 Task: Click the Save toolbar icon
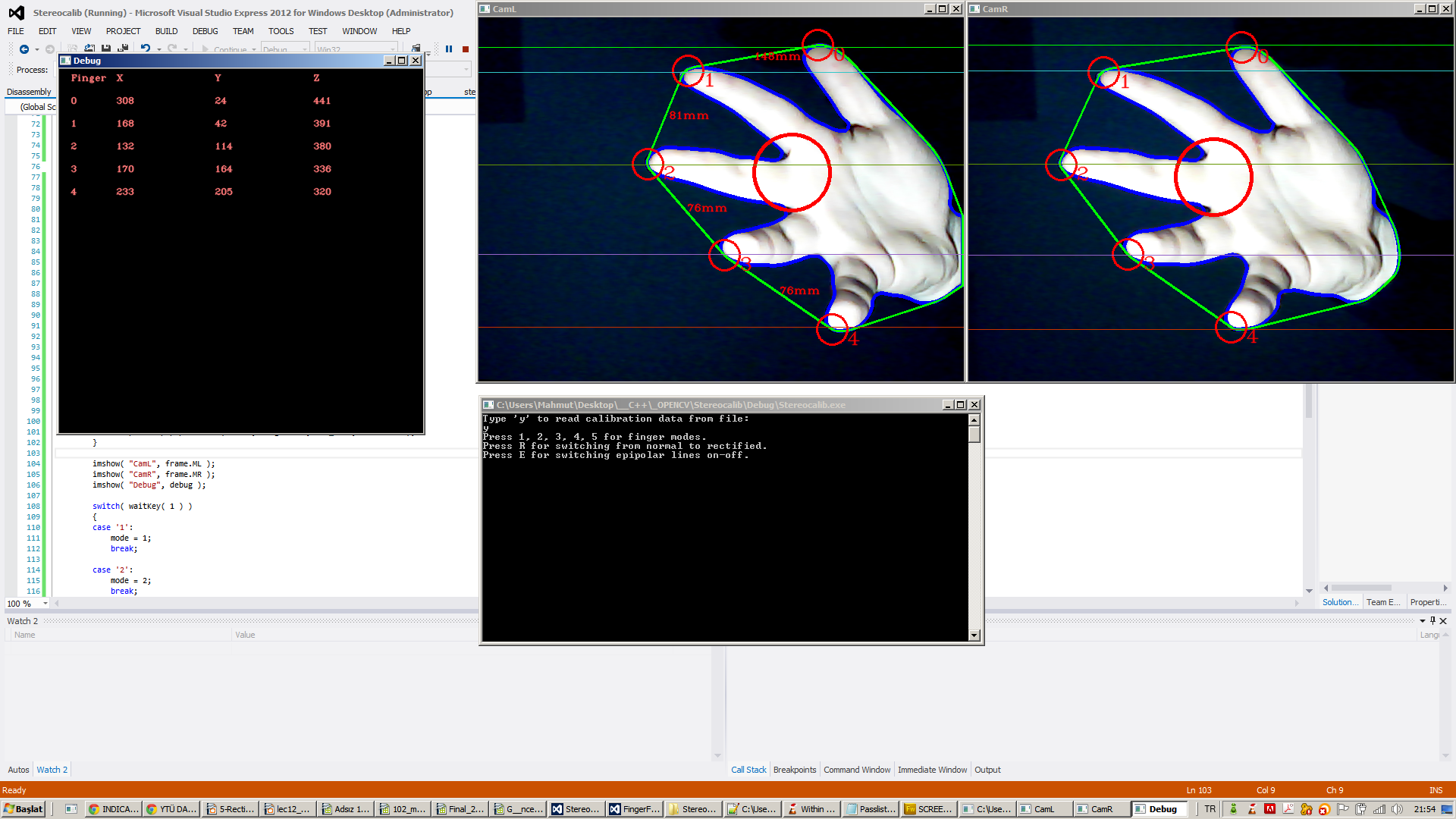(x=106, y=48)
